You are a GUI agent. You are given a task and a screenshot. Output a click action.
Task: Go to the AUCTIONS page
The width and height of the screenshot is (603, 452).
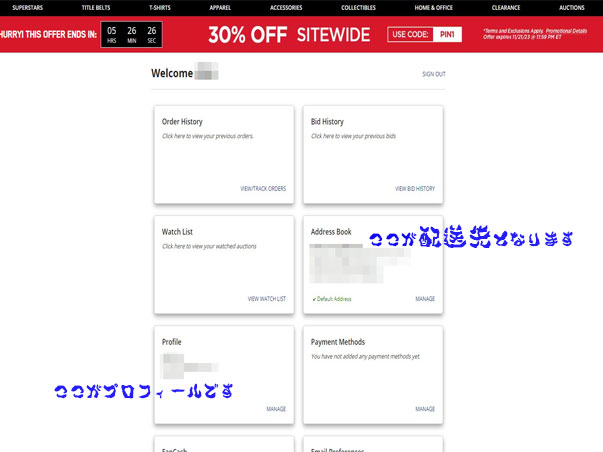(571, 7)
